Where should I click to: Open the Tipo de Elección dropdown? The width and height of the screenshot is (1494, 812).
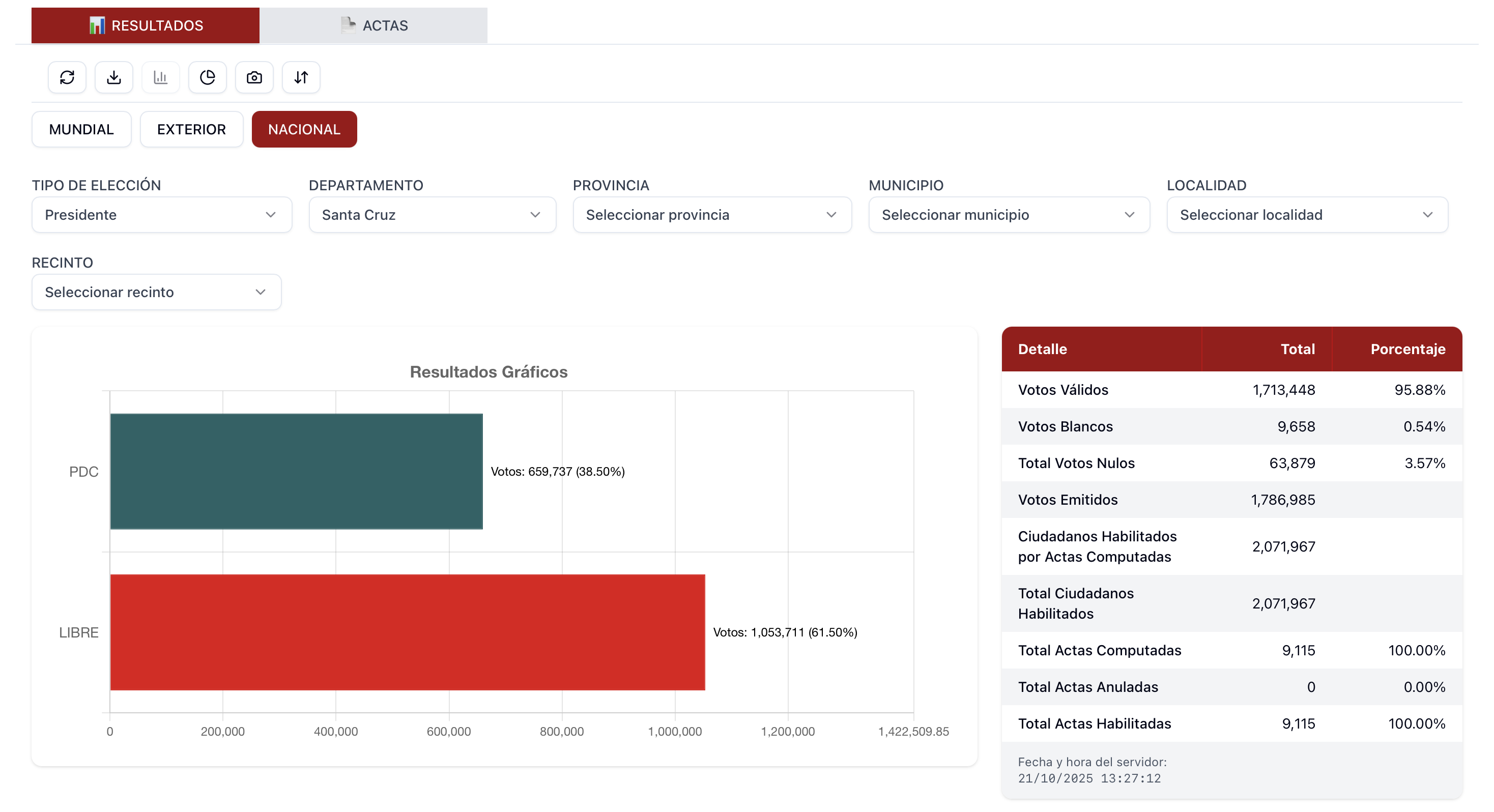pyautogui.click(x=162, y=215)
